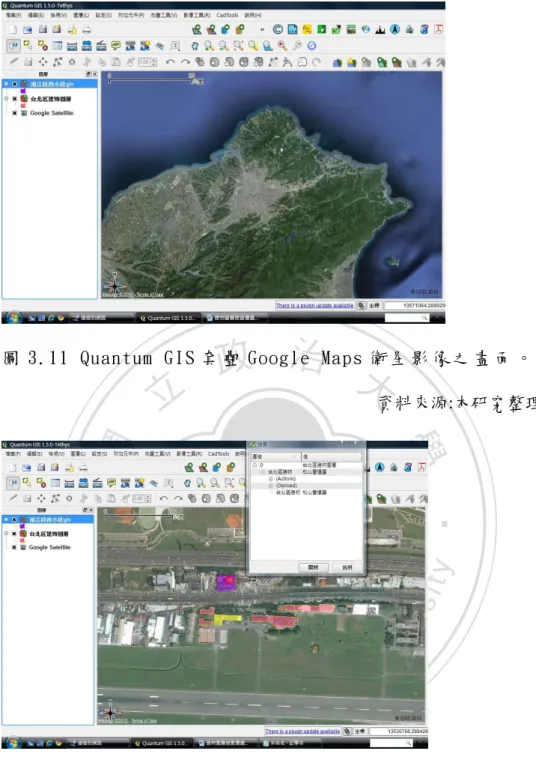The image size is (536, 757).
Task: Click Print icon in coastline QGIS window
Action: pyautogui.click(x=86, y=30)
